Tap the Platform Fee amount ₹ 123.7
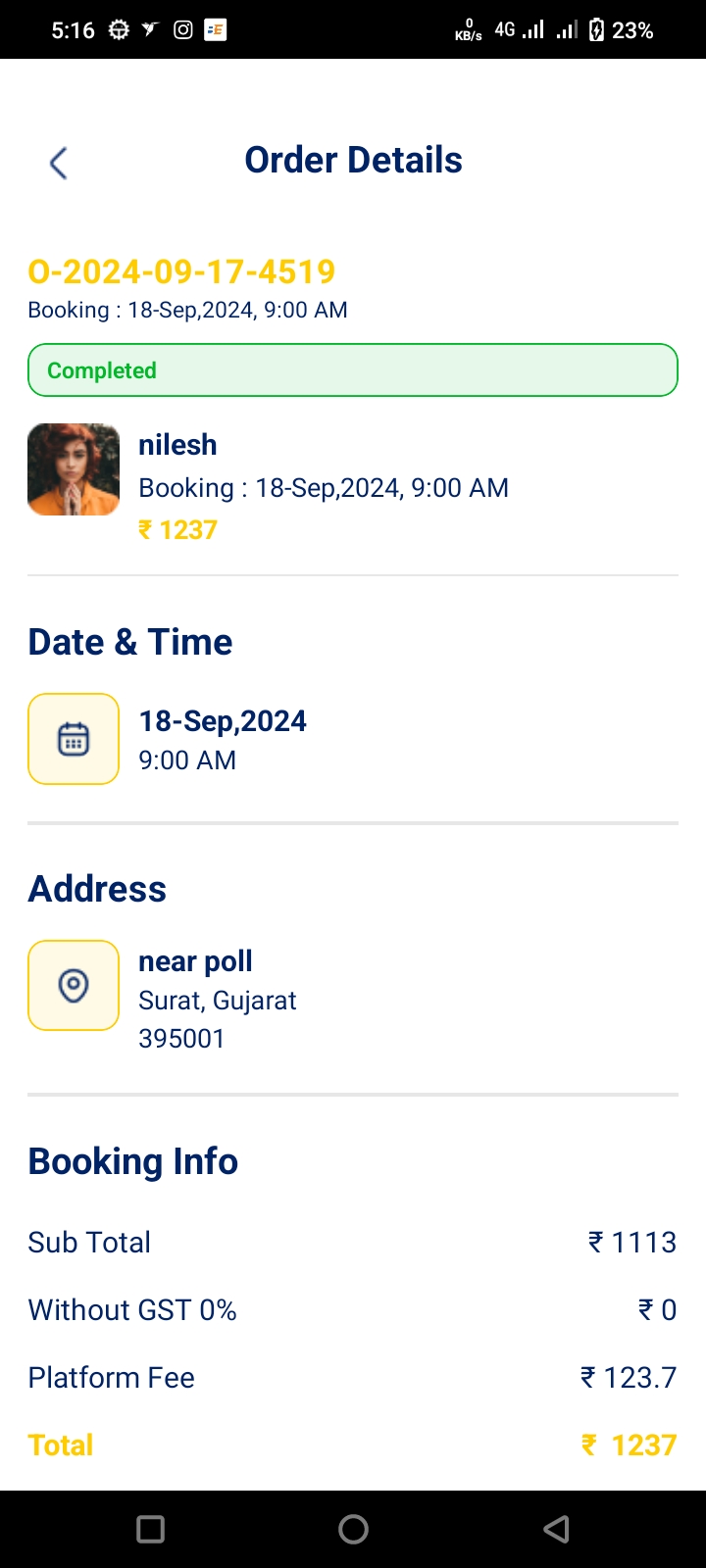 (629, 1378)
